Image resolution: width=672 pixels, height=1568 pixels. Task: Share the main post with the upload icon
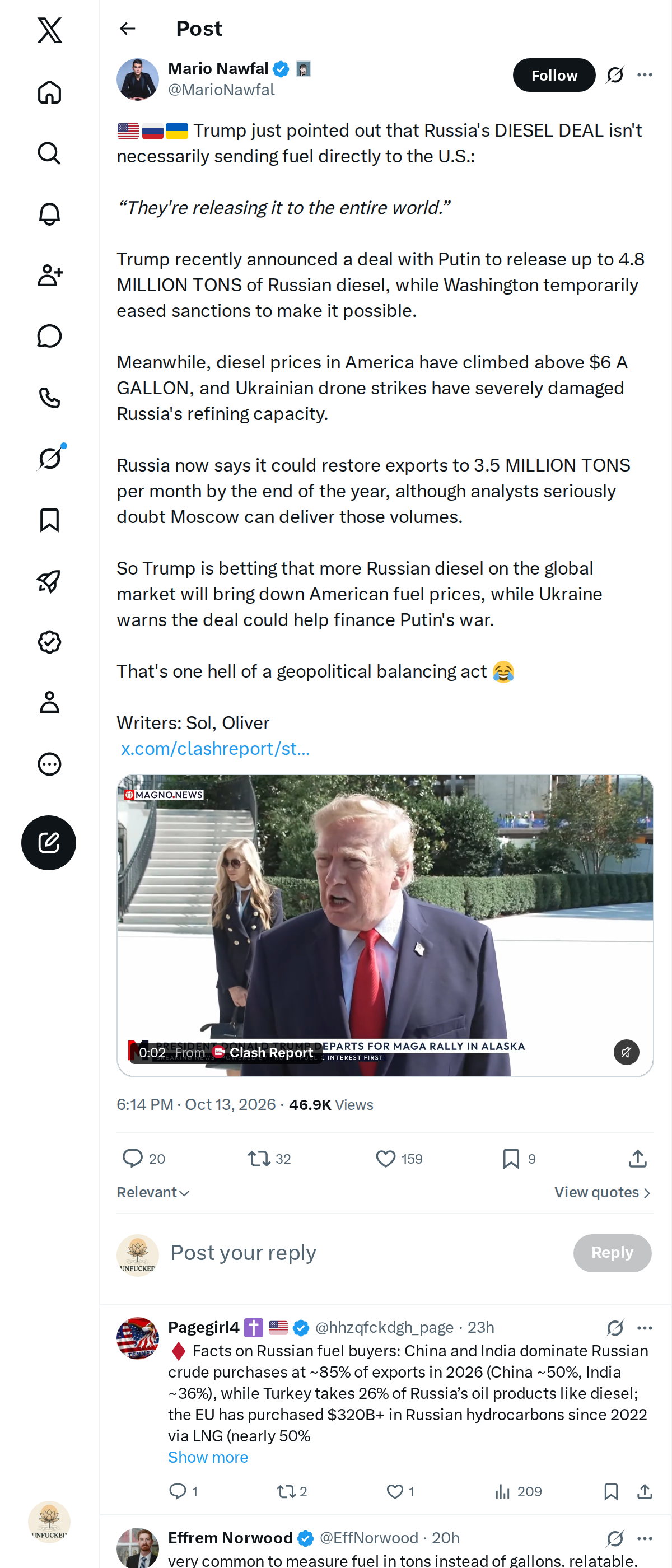point(637,1158)
